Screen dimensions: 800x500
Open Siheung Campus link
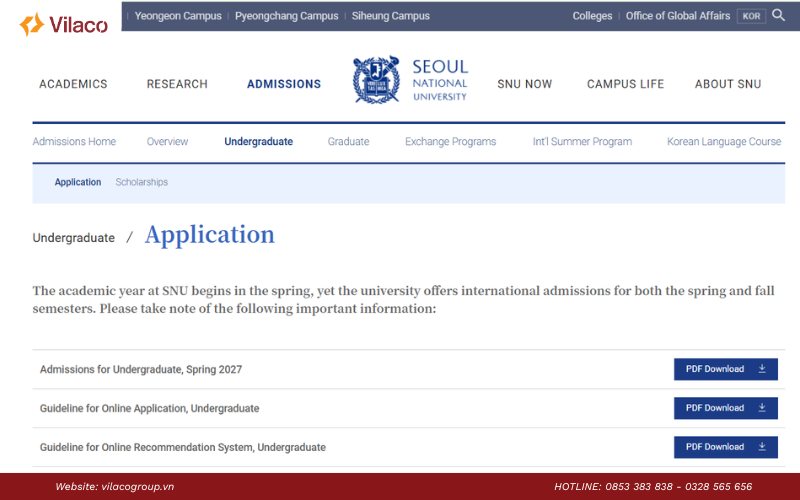pyautogui.click(x=390, y=16)
